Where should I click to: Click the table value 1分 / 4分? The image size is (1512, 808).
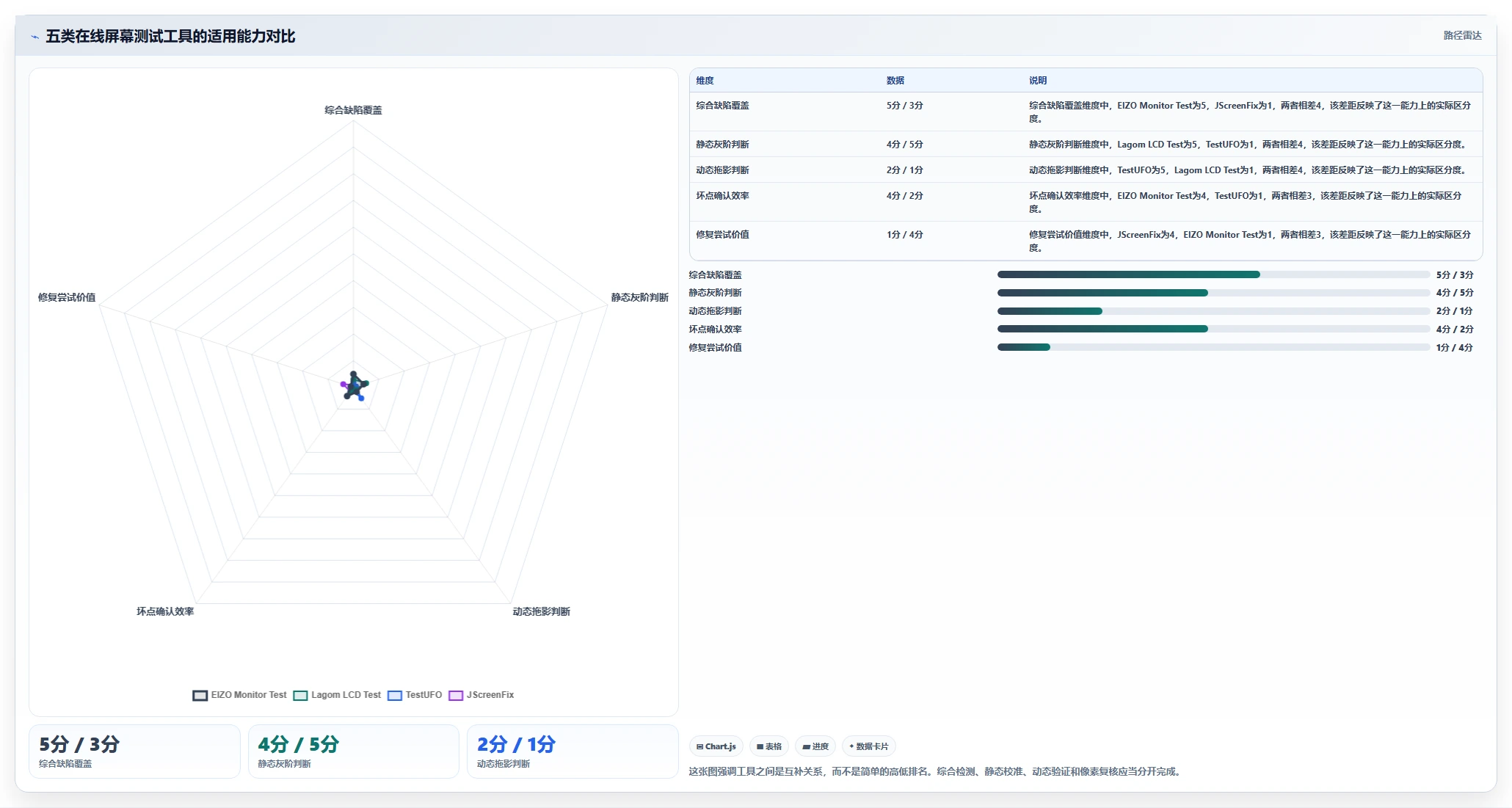[904, 235]
